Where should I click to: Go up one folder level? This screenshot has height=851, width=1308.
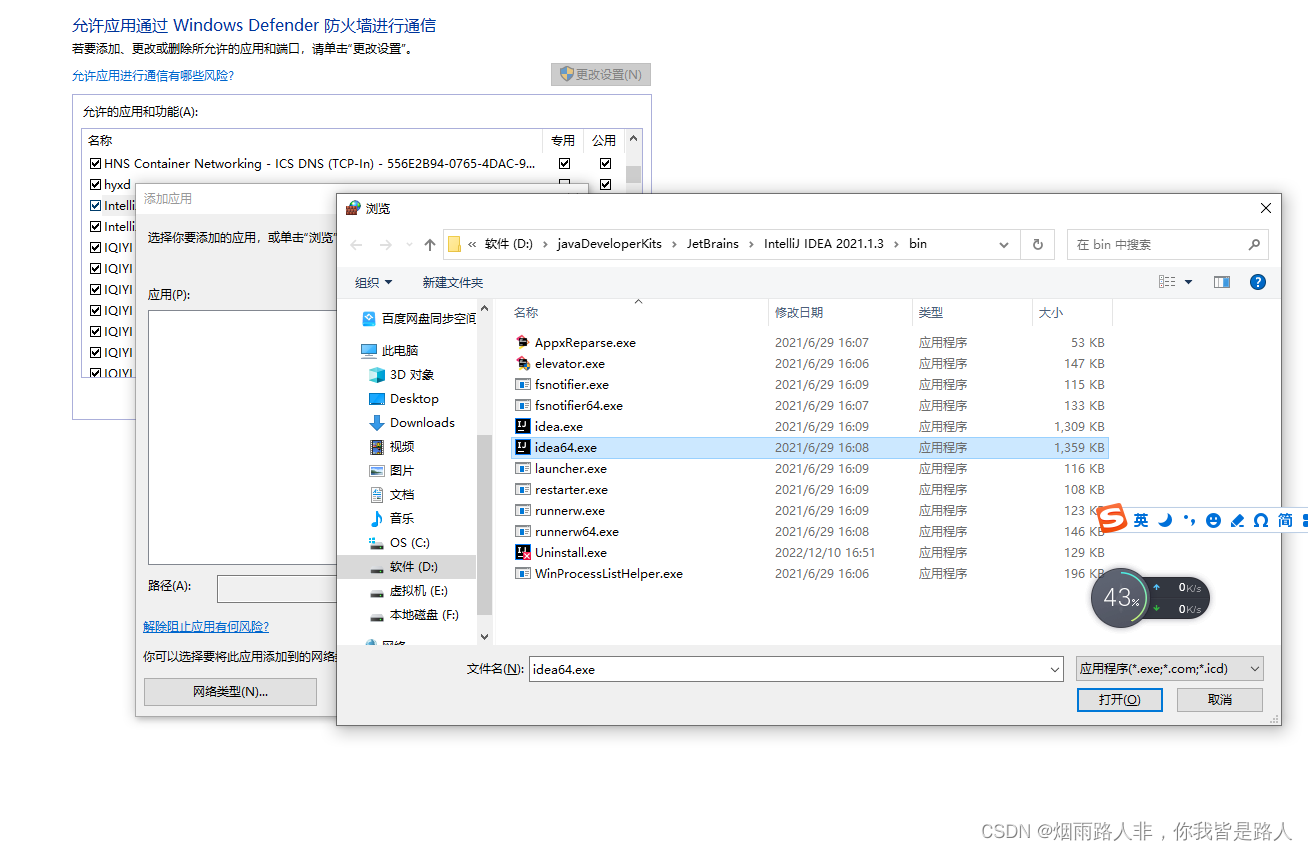[x=430, y=244]
